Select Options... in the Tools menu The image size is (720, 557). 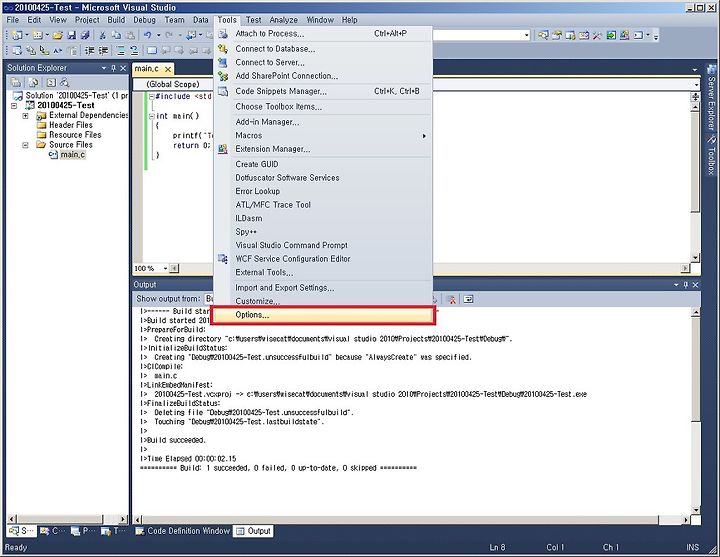tap(323, 315)
